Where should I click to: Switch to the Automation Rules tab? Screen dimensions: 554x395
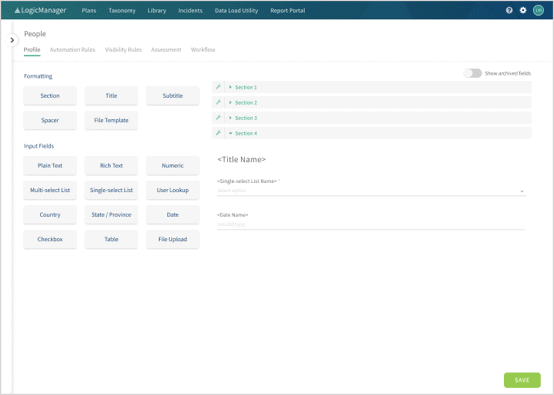(x=72, y=50)
